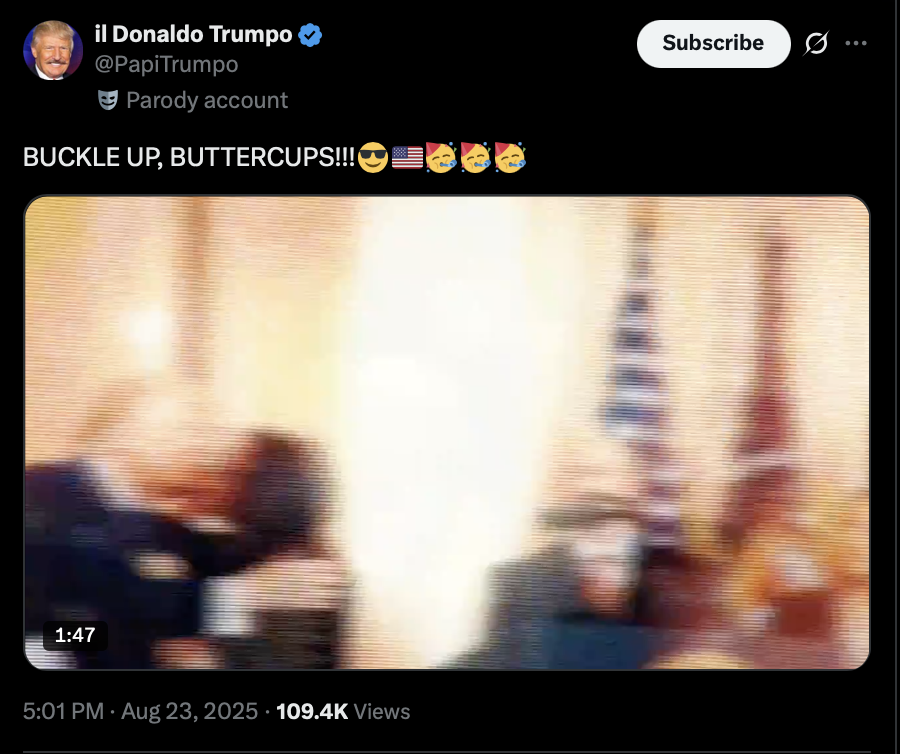Open the il Donaldo Trumpo display name
The height and width of the screenshot is (754, 900).
[x=193, y=34]
